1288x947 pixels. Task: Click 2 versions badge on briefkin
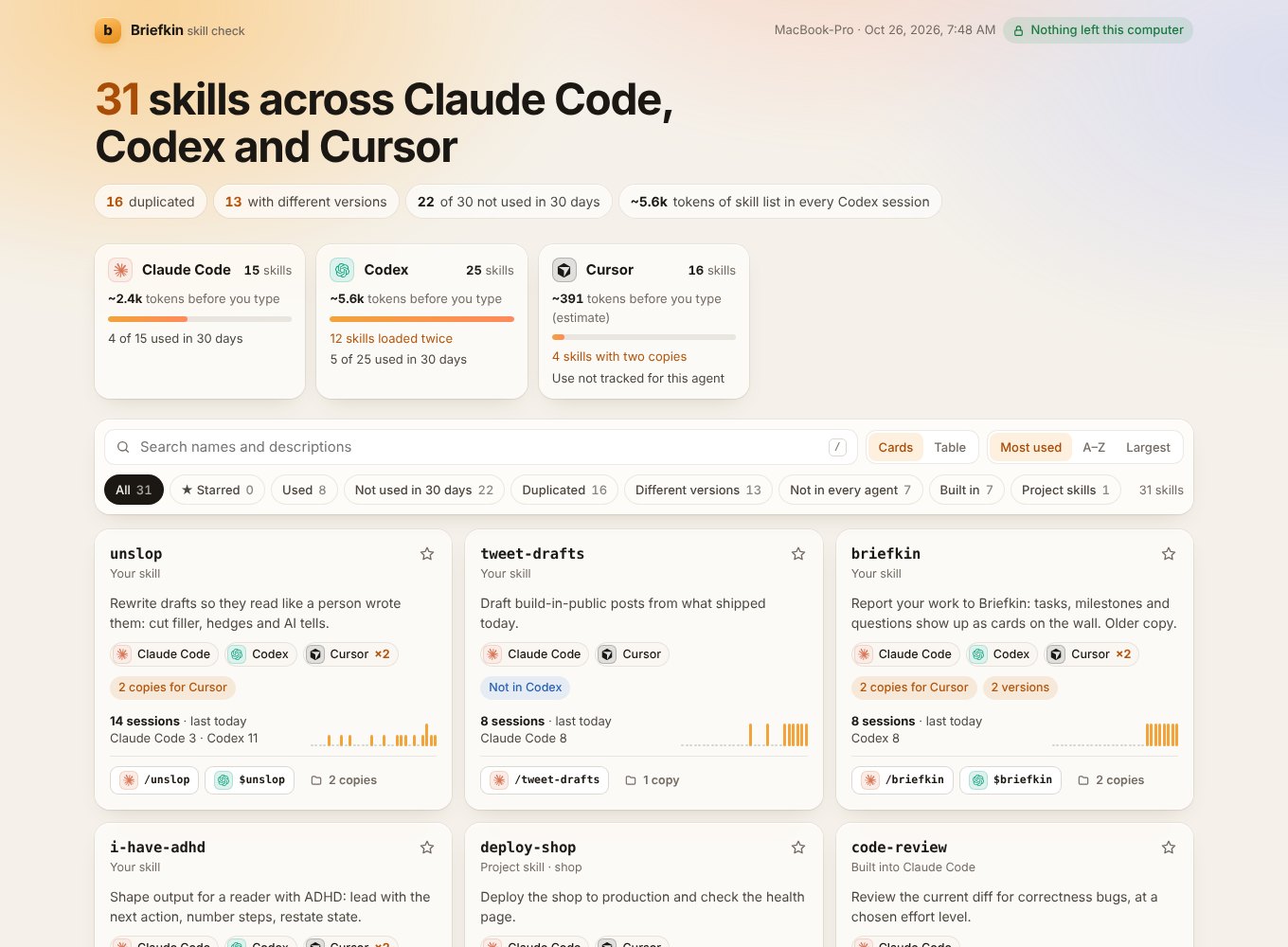(1020, 688)
